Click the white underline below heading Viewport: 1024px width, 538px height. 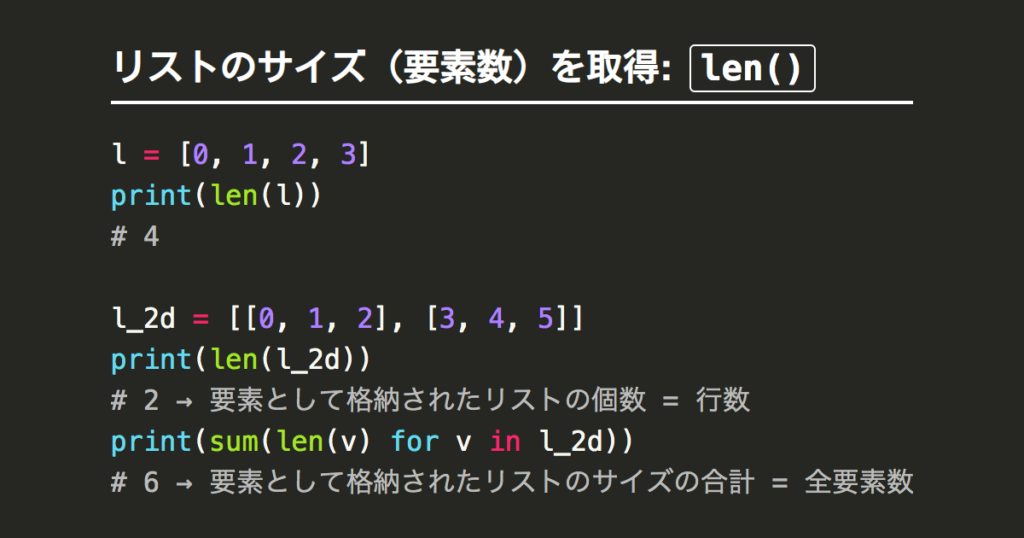(x=512, y=103)
